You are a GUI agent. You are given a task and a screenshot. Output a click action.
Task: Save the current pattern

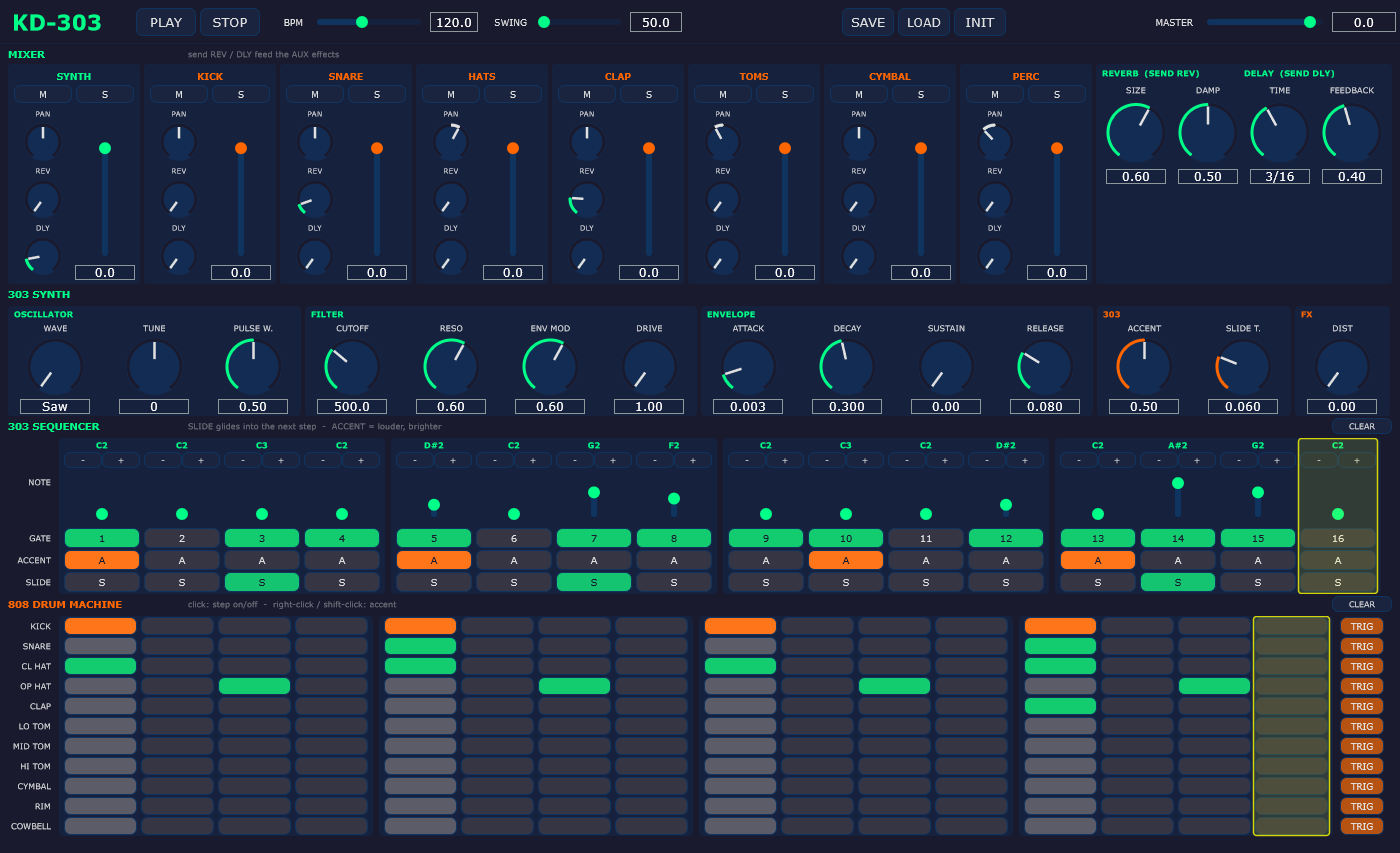tap(868, 22)
